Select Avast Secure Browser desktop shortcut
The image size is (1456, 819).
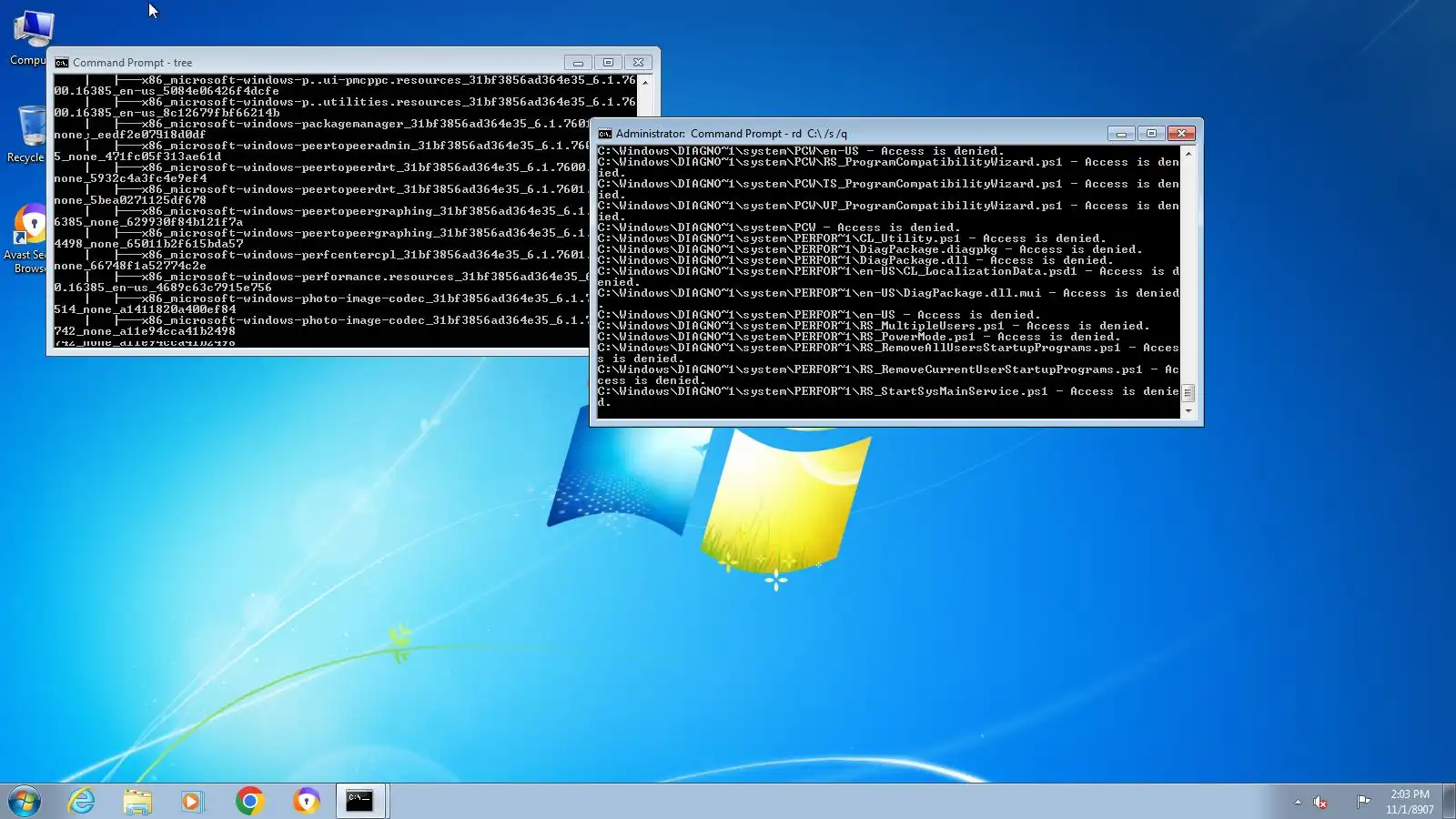[29, 238]
